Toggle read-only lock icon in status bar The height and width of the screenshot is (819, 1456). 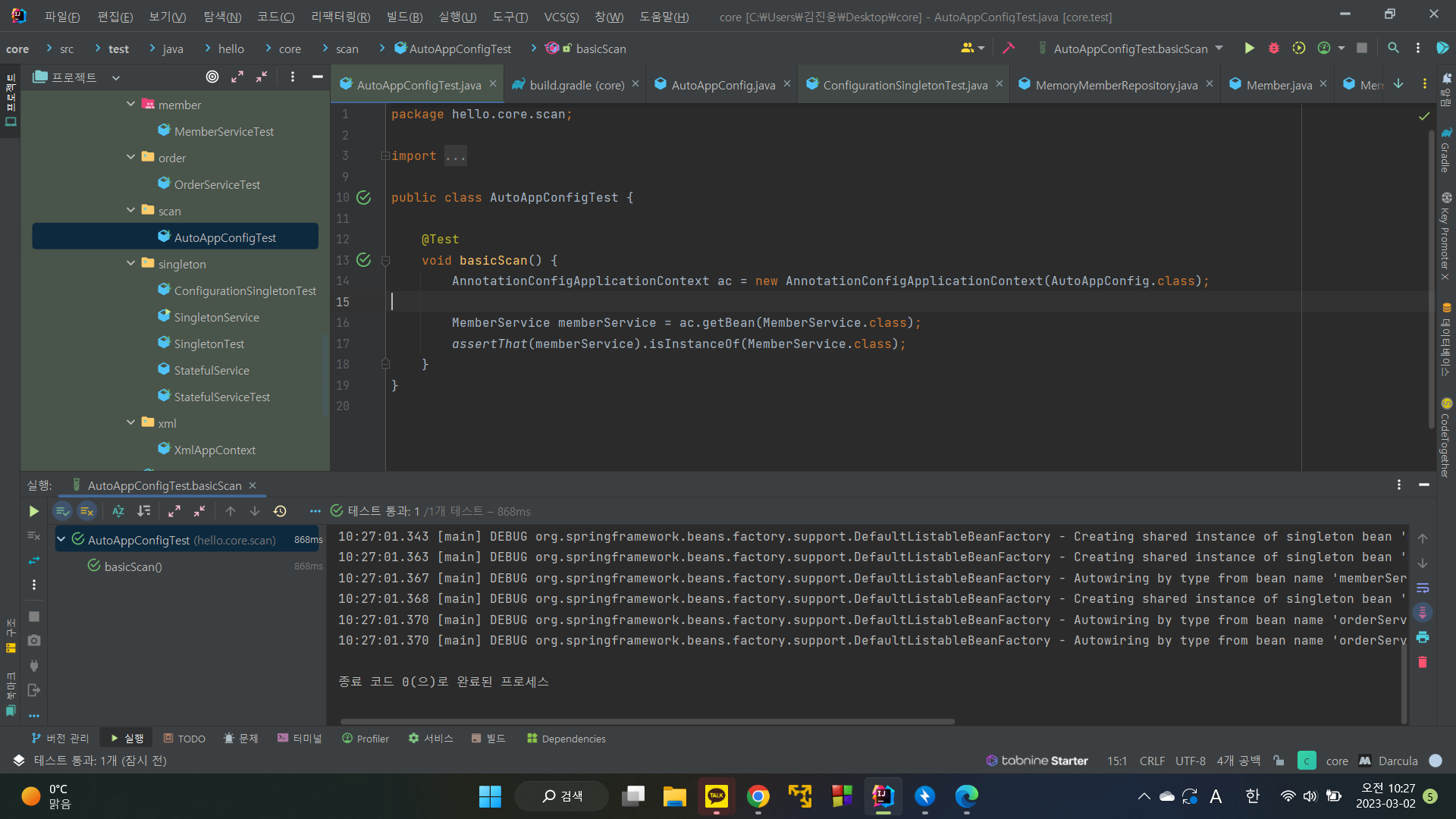tap(1279, 761)
